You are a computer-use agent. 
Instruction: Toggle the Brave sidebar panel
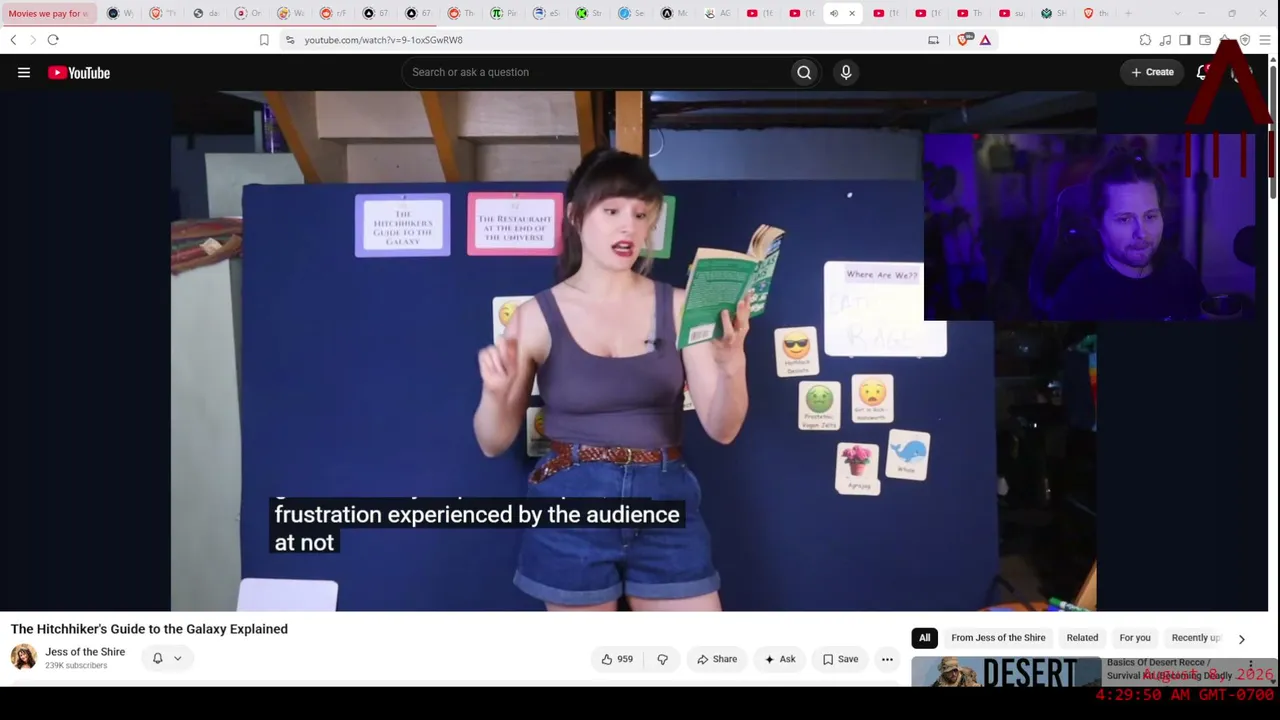[1185, 40]
